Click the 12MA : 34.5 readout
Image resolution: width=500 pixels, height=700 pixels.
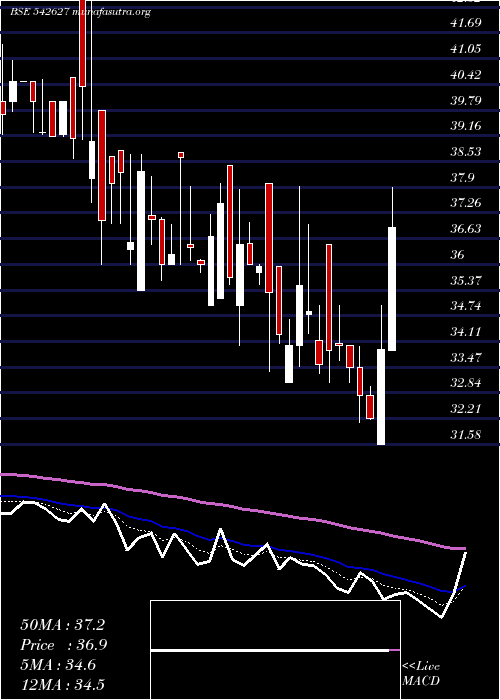pyautogui.click(x=65, y=685)
